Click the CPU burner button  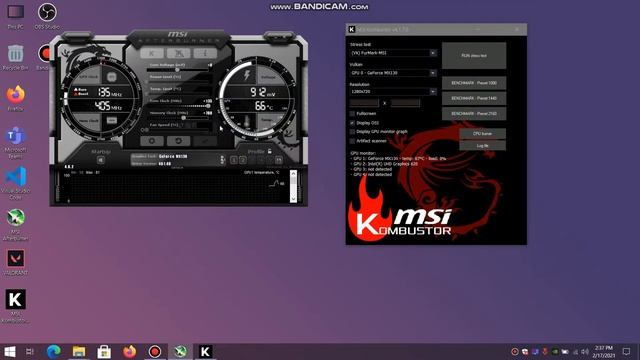coord(482,133)
